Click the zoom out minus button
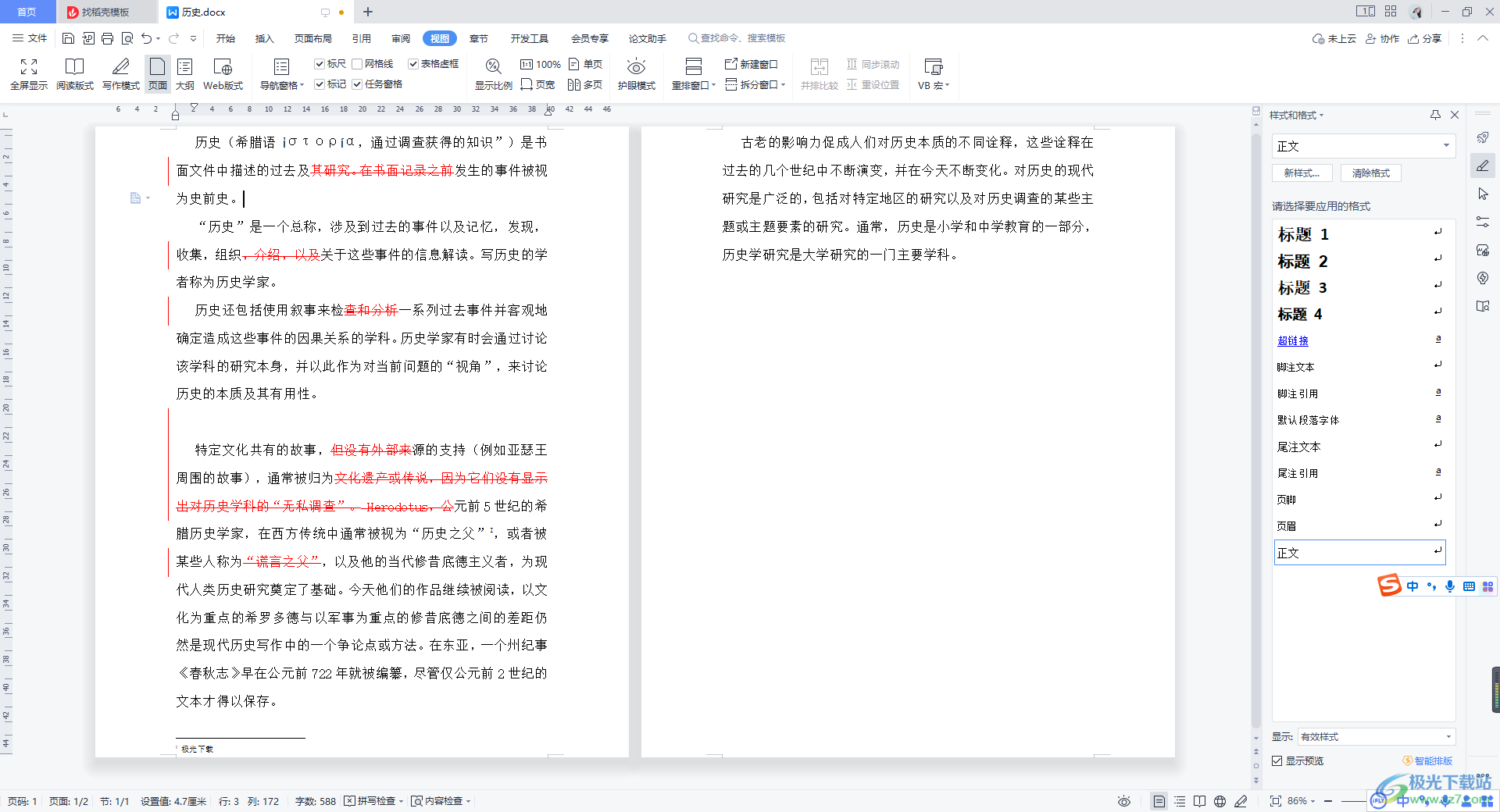Viewport: 1500px width, 812px height. click(1328, 801)
